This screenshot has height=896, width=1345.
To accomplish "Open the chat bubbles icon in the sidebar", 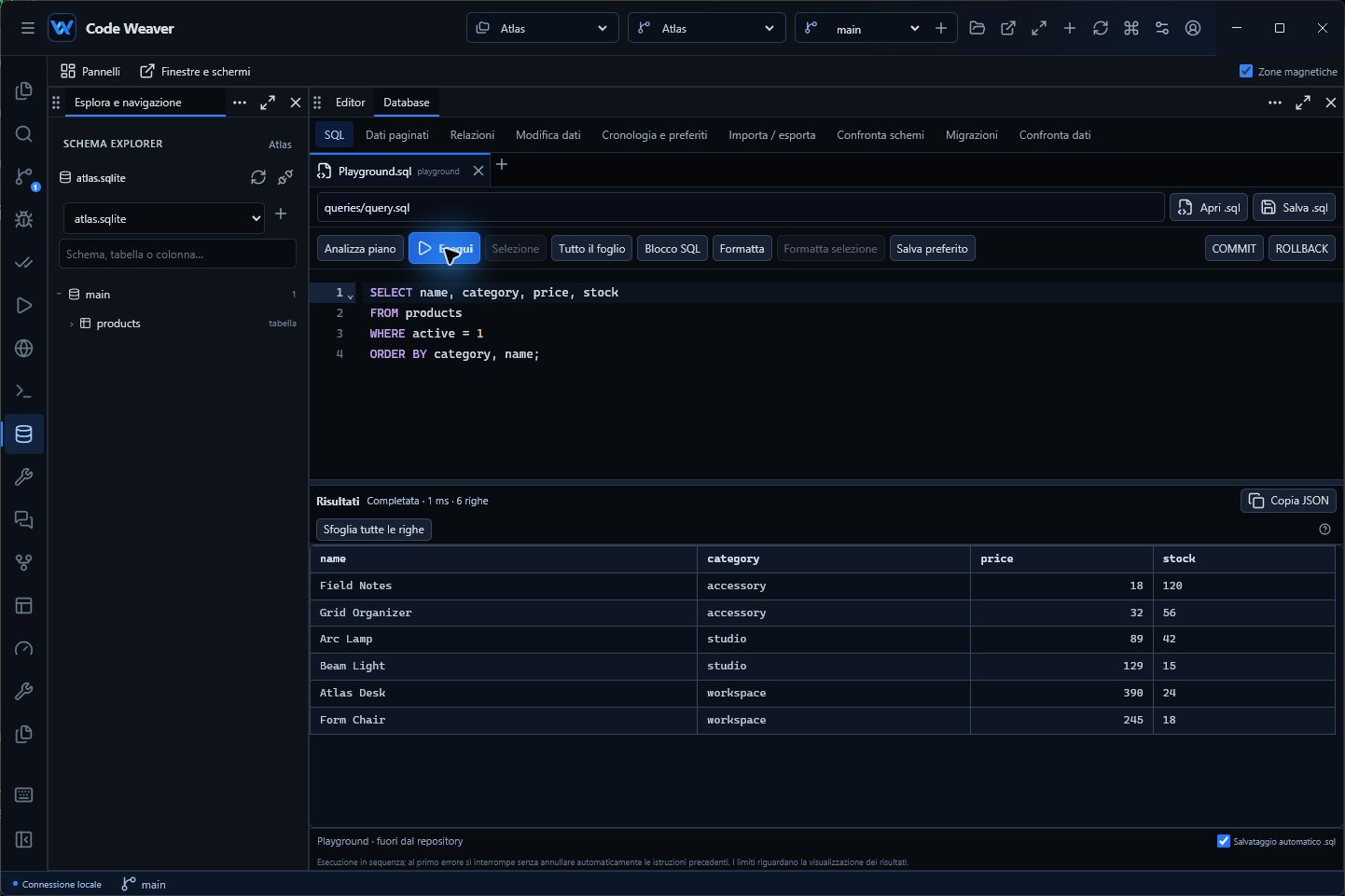I will coord(24,520).
